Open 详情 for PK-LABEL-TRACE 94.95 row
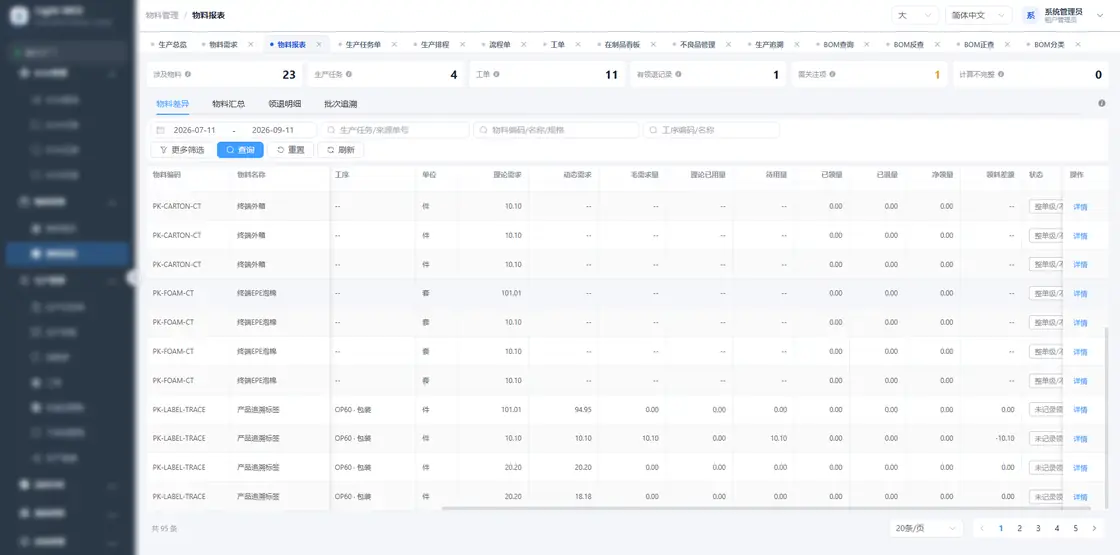This screenshot has height=555, width=1120. click(x=1080, y=410)
